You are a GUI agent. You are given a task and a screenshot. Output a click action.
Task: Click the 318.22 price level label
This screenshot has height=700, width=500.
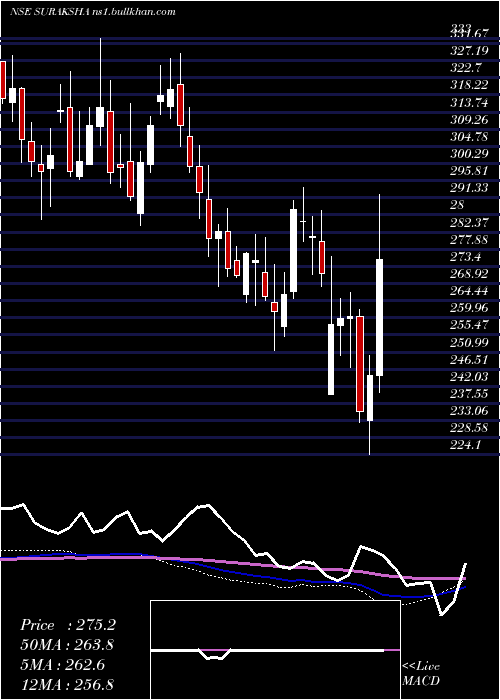tap(471, 86)
